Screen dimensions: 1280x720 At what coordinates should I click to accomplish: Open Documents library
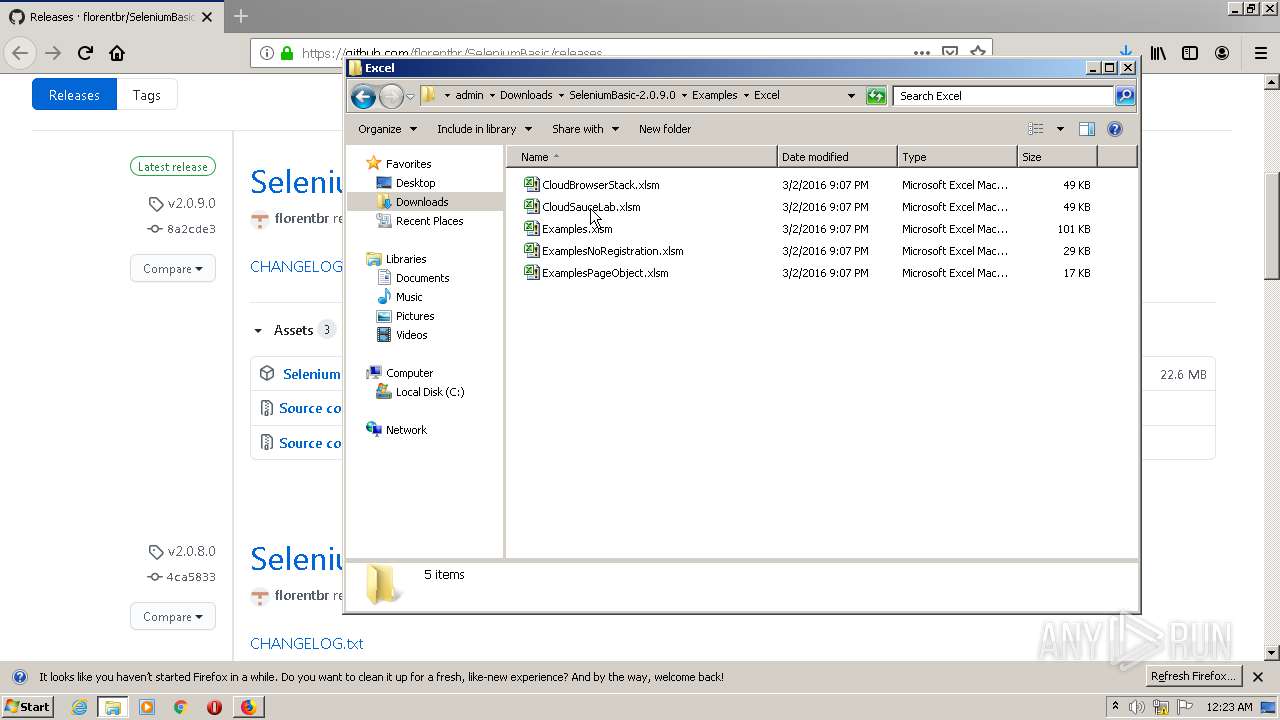pos(422,278)
